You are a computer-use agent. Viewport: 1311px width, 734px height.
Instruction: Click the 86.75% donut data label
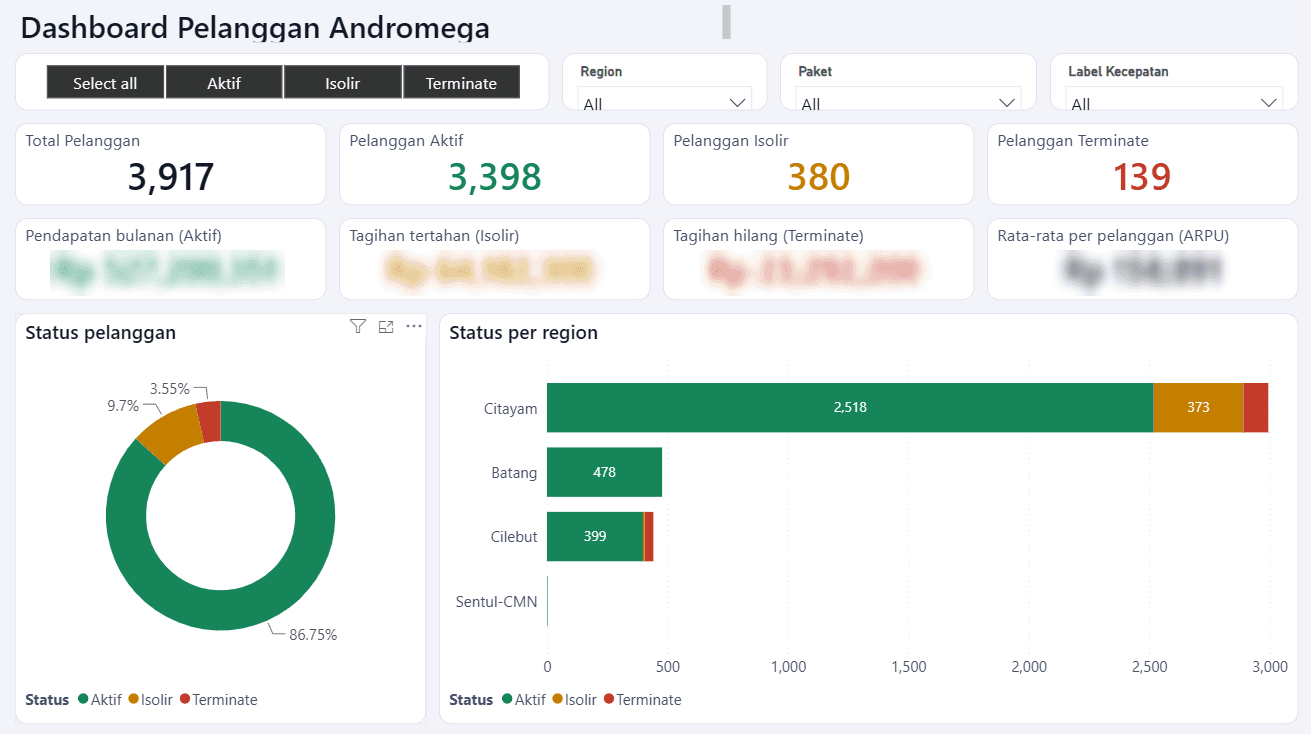point(313,635)
